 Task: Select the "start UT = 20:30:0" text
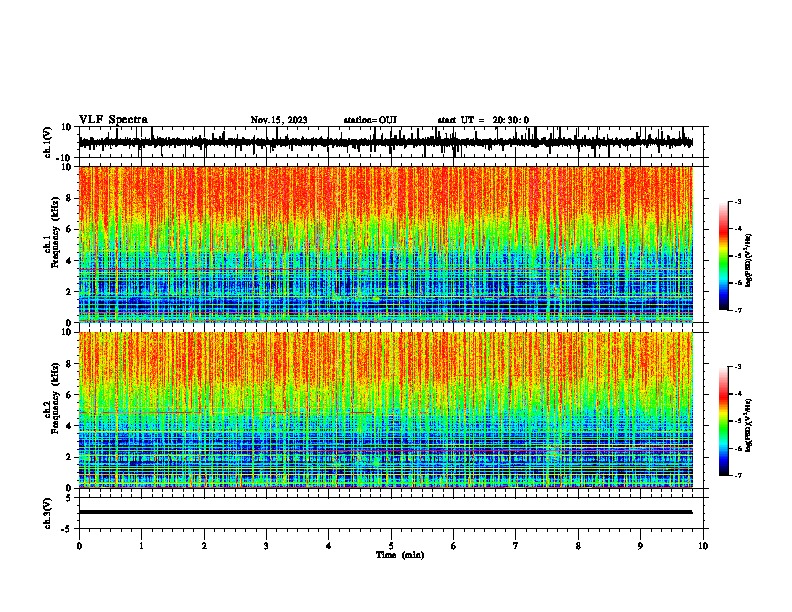pyautogui.click(x=483, y=120)
